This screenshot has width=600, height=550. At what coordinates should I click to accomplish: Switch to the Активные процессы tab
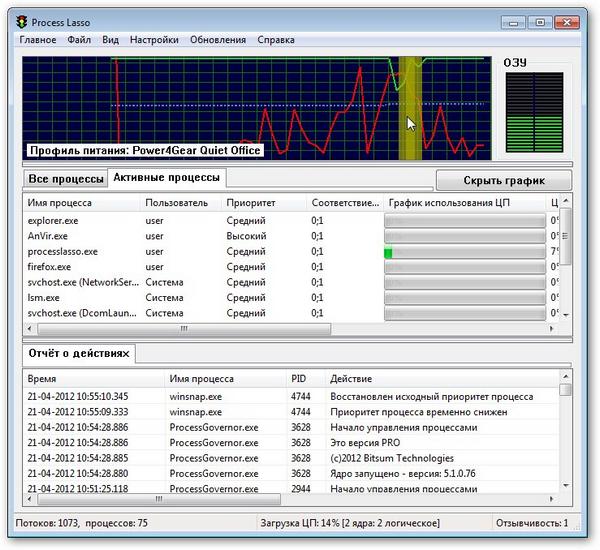pos(167,178)
